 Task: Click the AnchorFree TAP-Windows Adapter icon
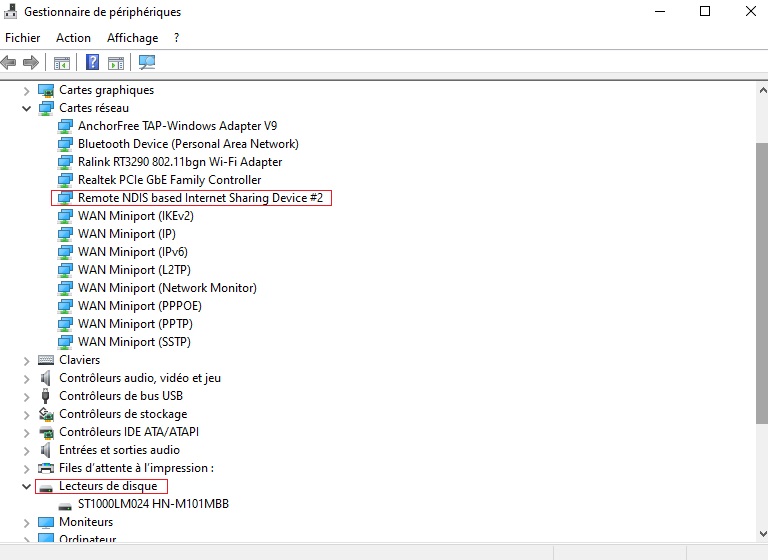[65, 126]
